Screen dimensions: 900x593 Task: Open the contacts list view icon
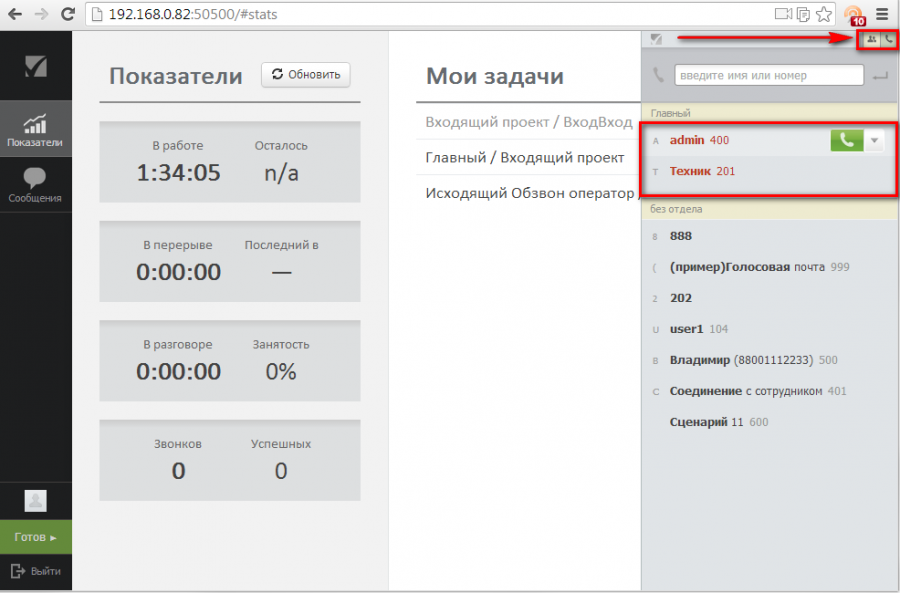(871, 39)
